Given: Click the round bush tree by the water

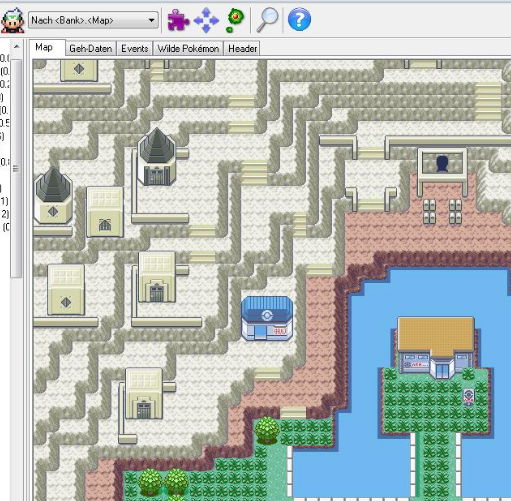Looking at the screenshot, I should [267, 430].
